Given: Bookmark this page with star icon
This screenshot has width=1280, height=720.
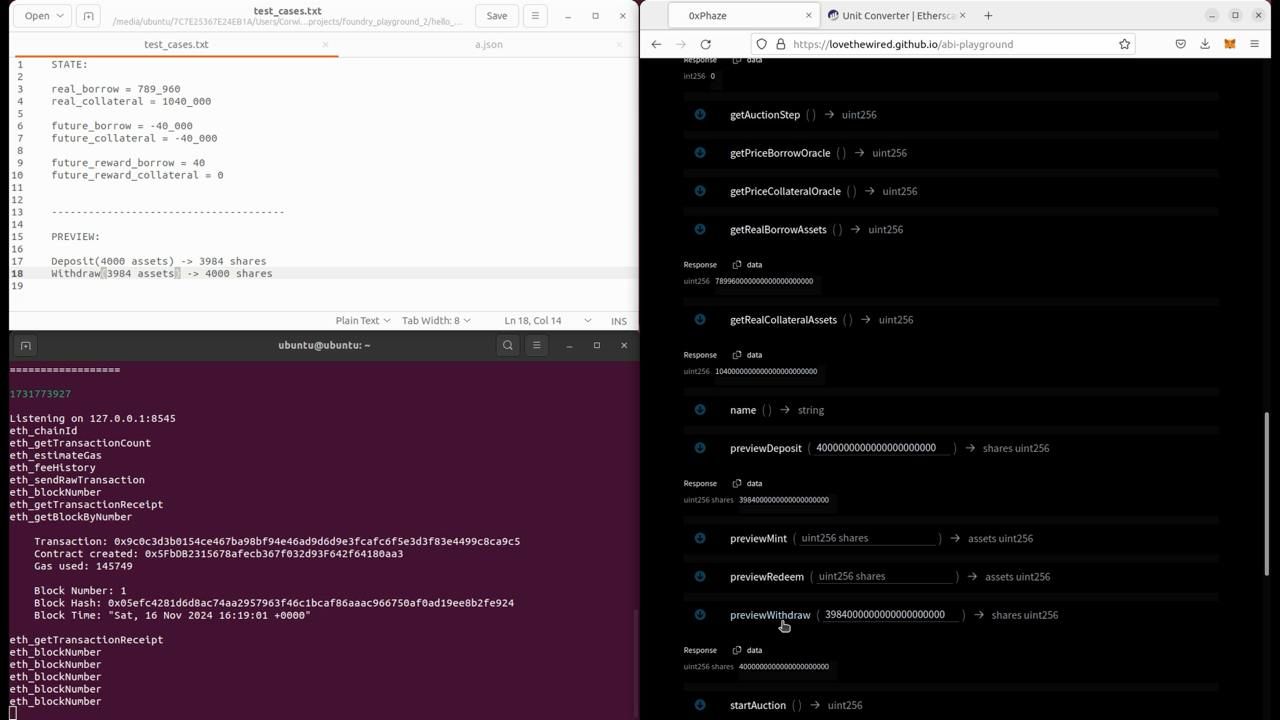Looking at the screenshot, I should tap(1124, 44).
